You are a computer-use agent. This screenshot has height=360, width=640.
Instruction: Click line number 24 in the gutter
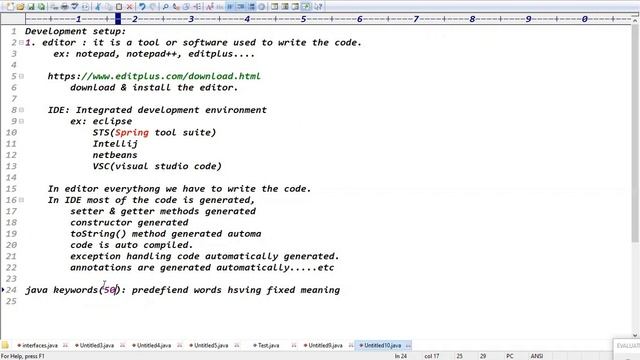pyautogui.click(x=11, y=290)
